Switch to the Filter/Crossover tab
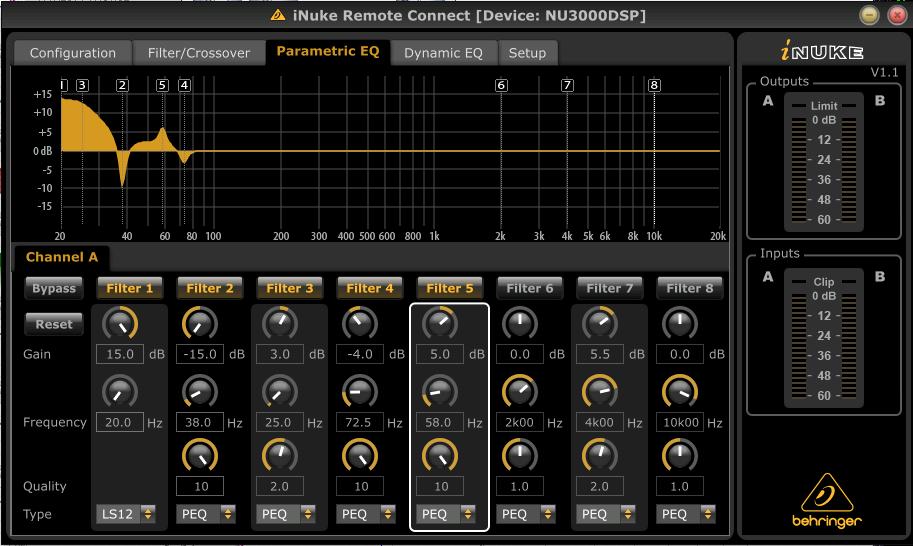Viewport: 913px width, 546px height. click(198, 53)
